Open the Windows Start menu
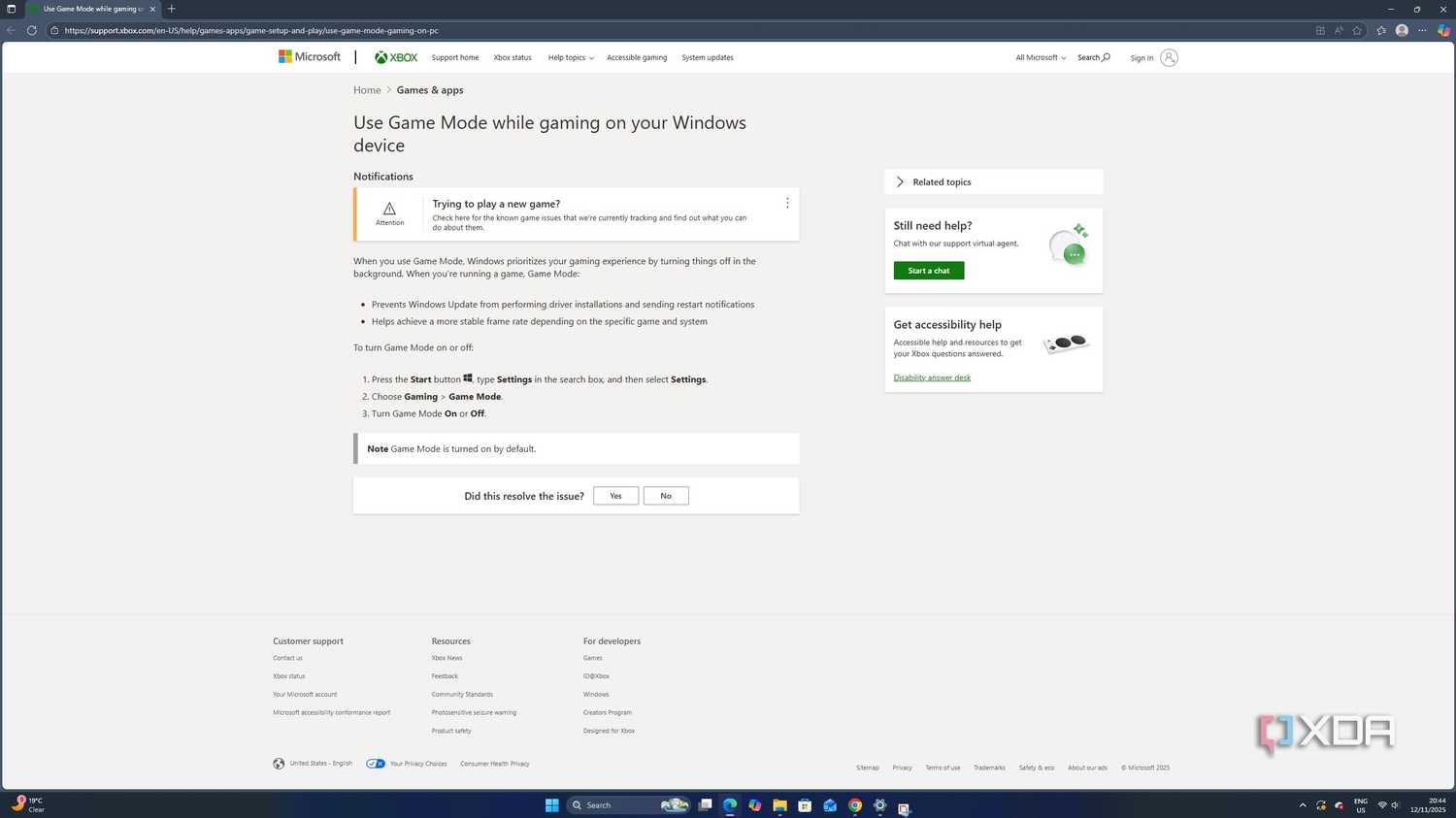Image resolution: width=1456 pixels, height=818 pixels. pyautogui.click(x=552, y=805)
